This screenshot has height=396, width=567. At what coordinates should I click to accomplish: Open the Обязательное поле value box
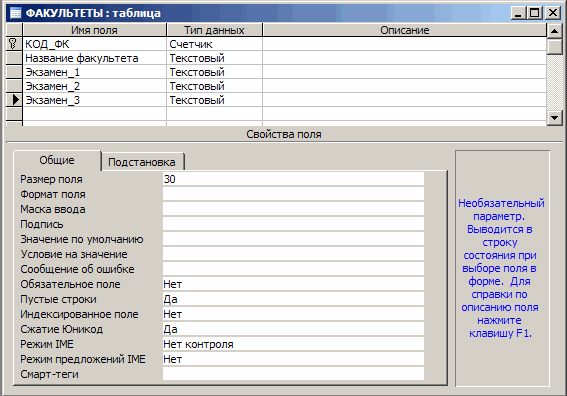pyautogui.click(x=293, y=284)
